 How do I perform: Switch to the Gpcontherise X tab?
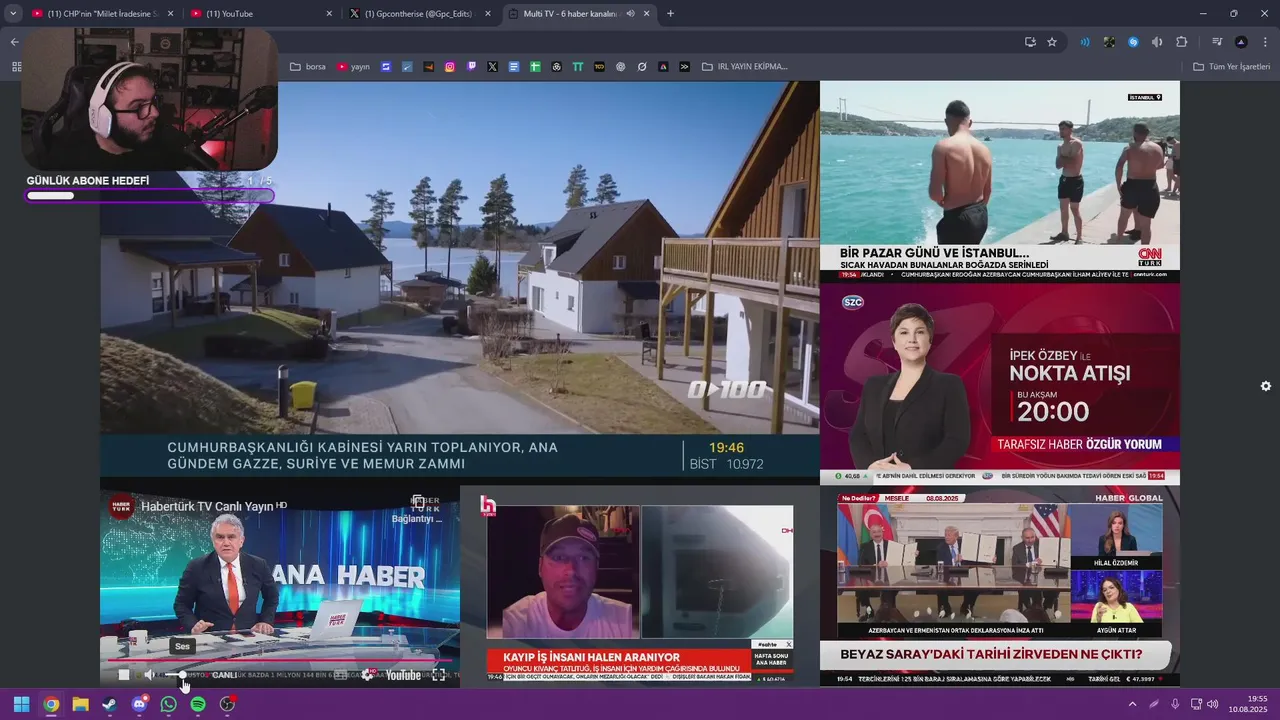420,14
